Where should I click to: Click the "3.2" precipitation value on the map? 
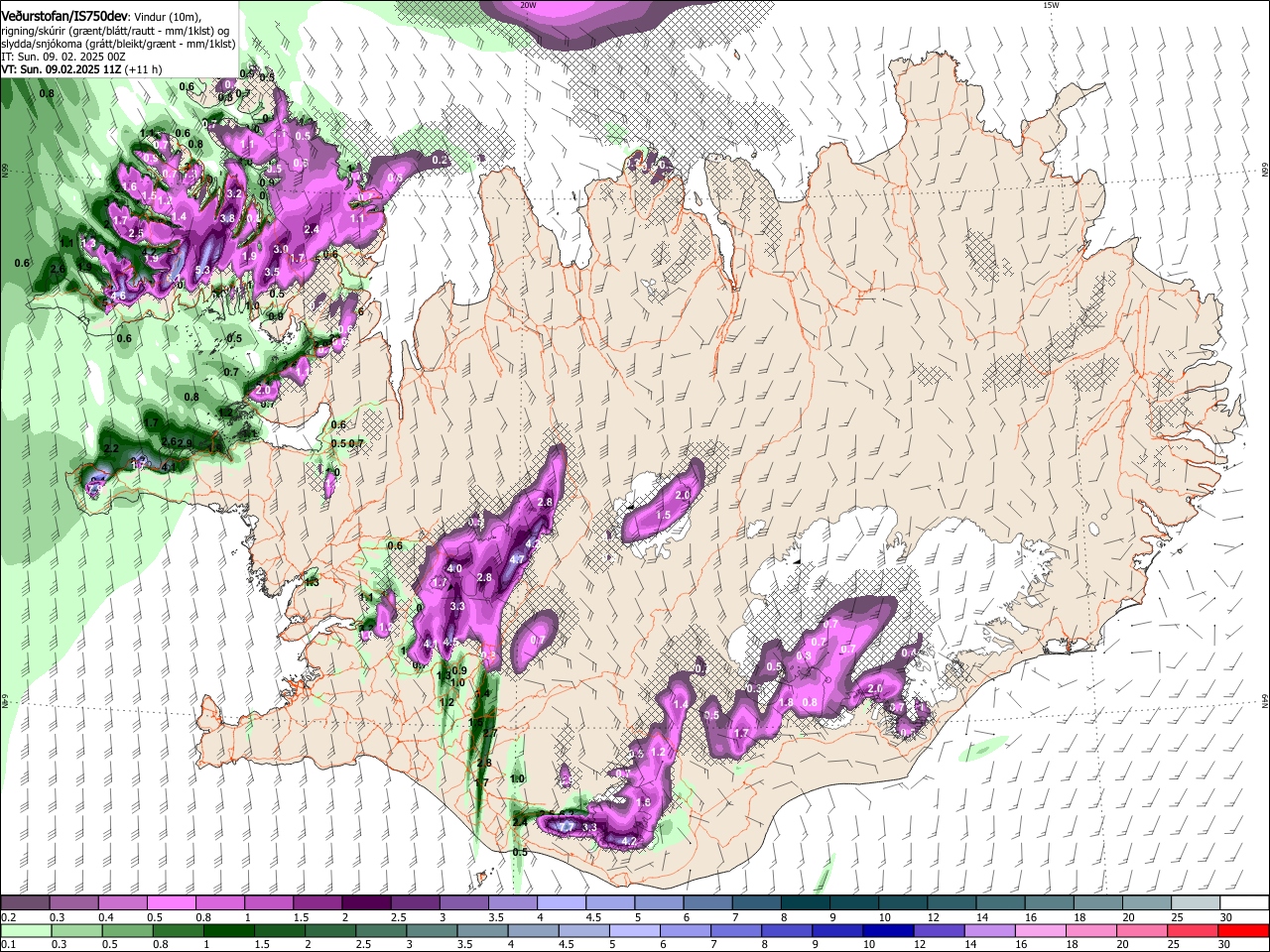tap(234, 193)
